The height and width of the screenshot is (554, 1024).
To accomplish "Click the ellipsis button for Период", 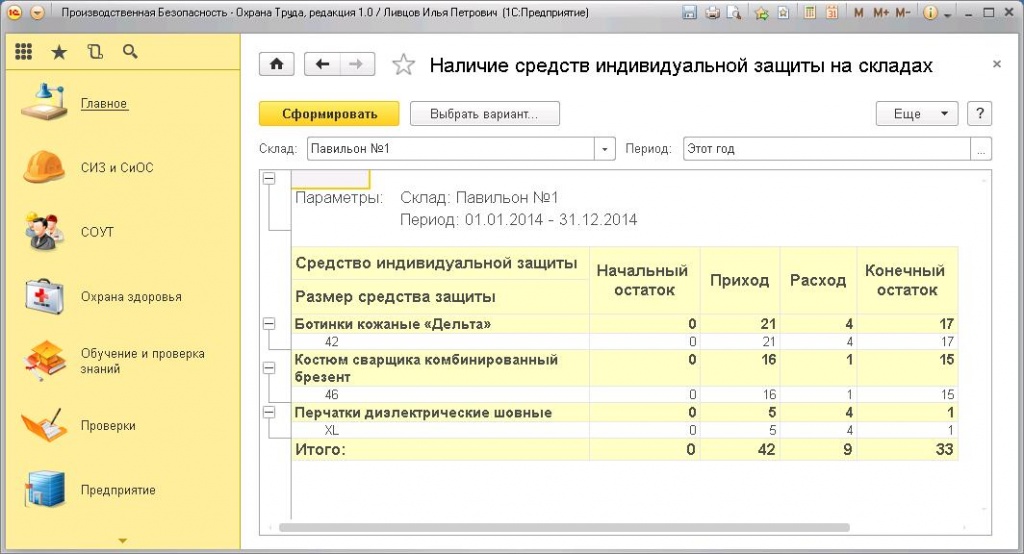I will [x=981, y=148].
